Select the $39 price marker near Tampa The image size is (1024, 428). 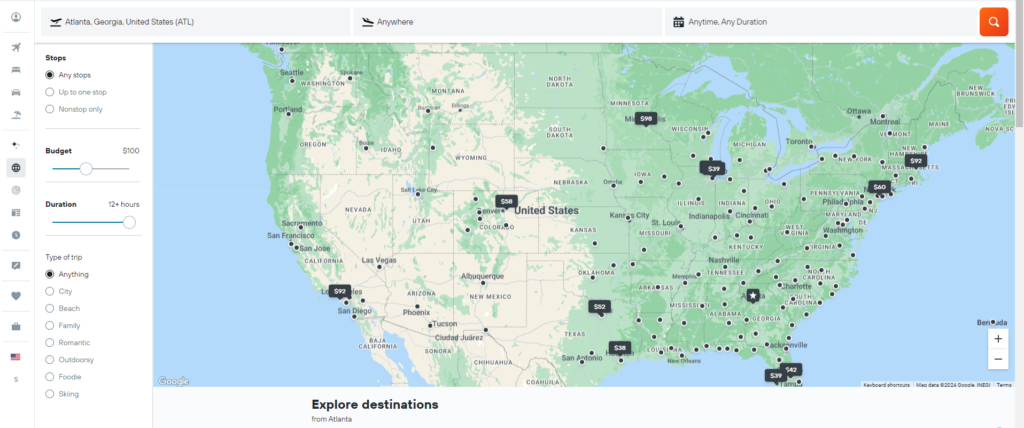tap(775, 375)
